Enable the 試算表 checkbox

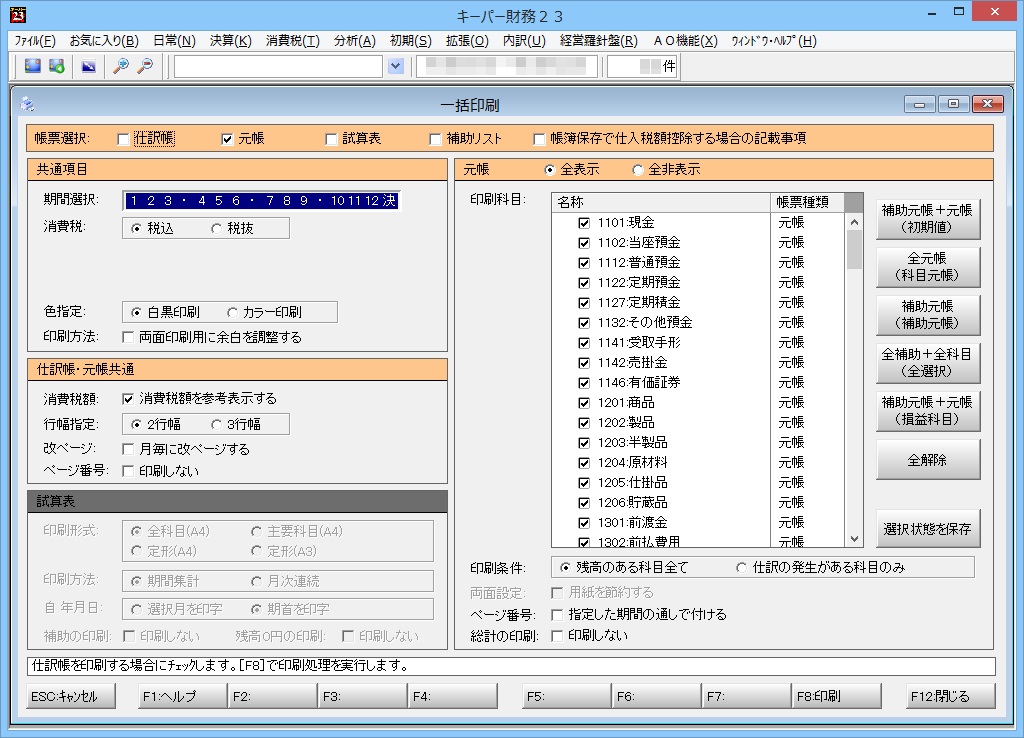point(331,139)
